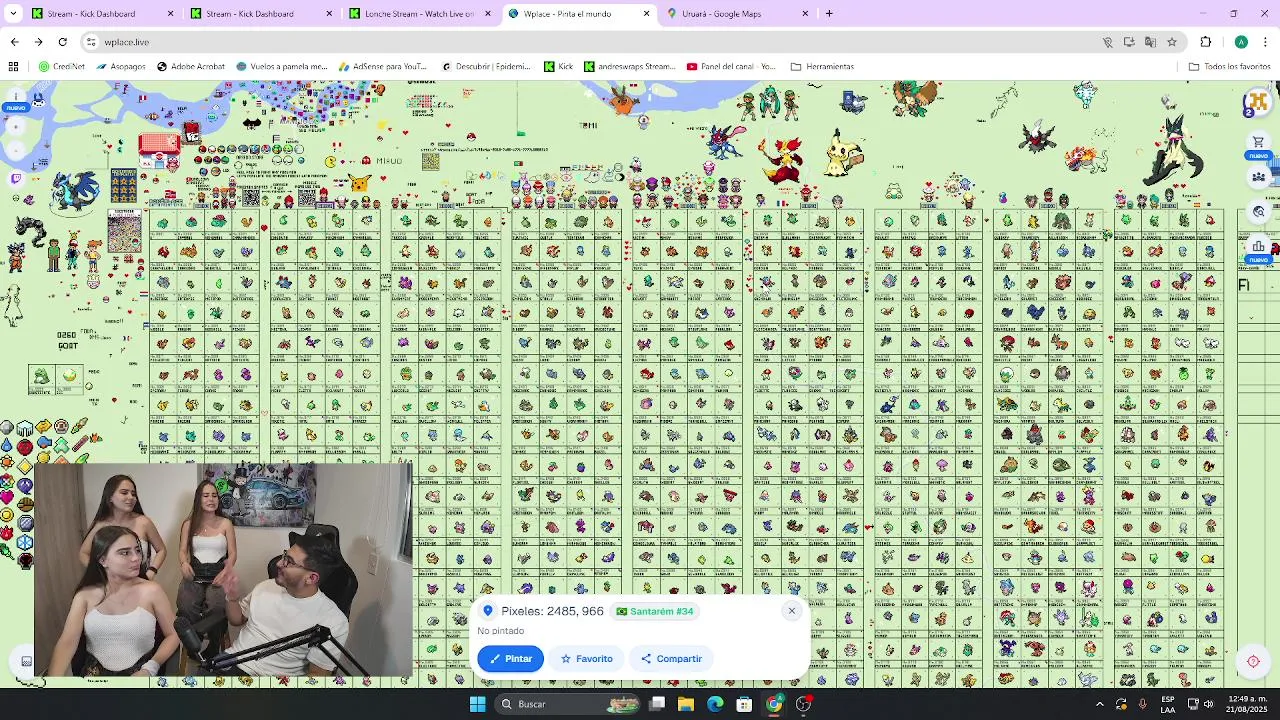Expand the Herramientas bookmark folder

point(822,67)
